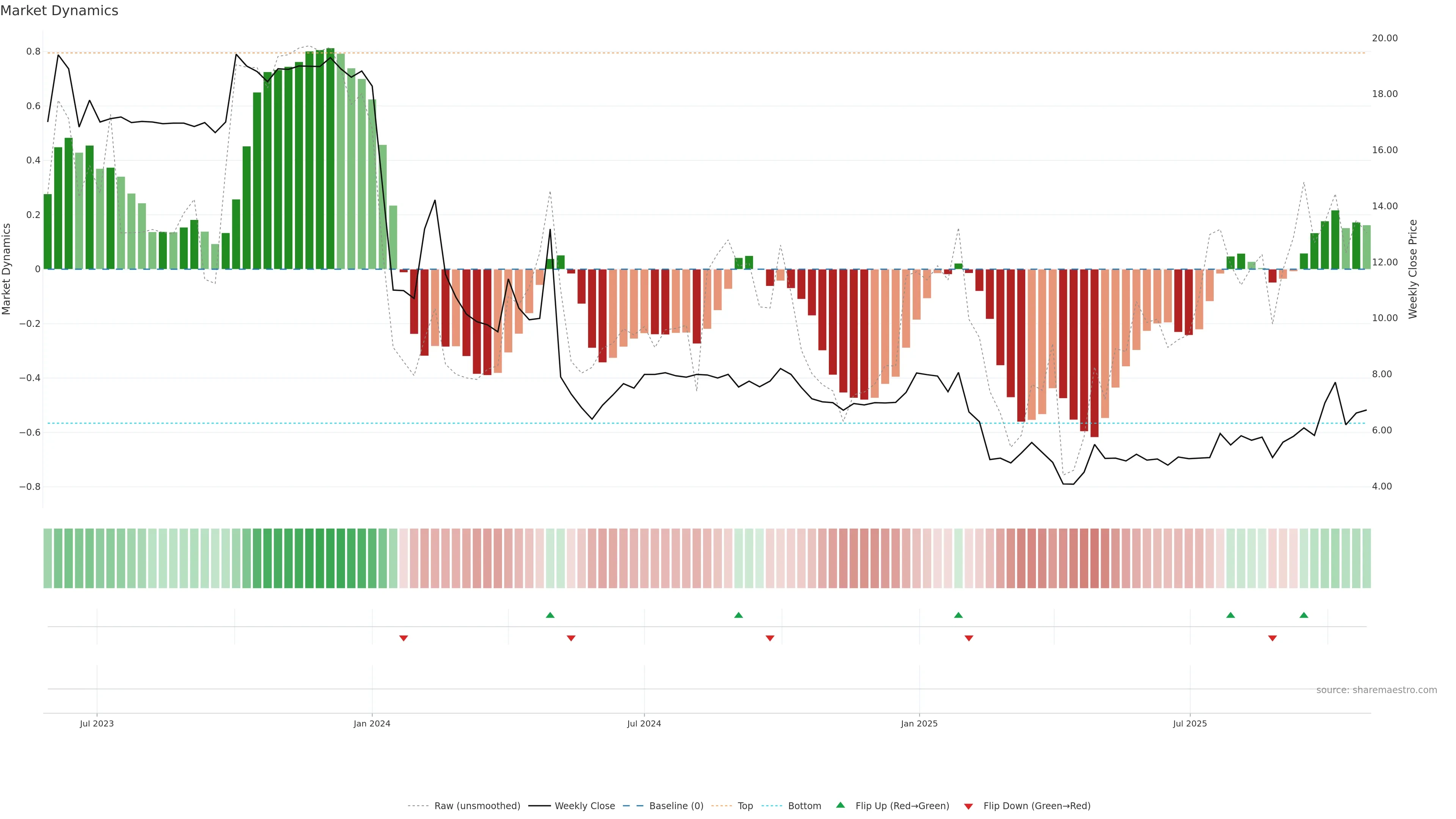The width and height of the screenshot is (1456, 819).
Task: Toggle the Top legend entry
Action: coord(745,806)
